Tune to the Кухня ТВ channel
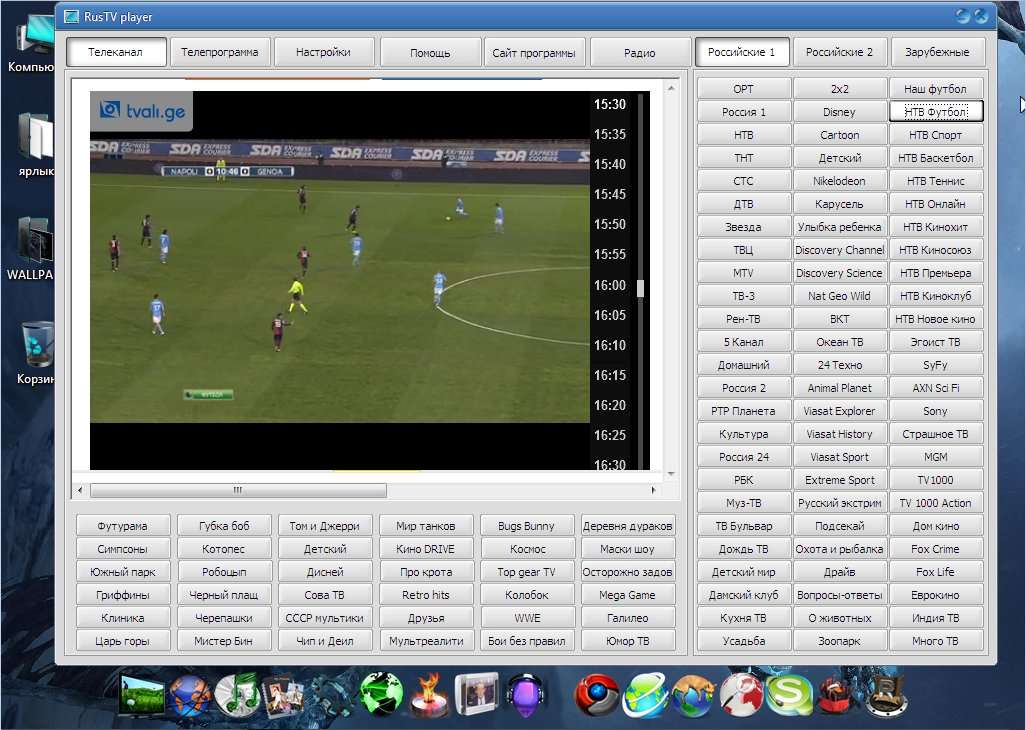The image size is (1026, 730). (x=743, y=618)
